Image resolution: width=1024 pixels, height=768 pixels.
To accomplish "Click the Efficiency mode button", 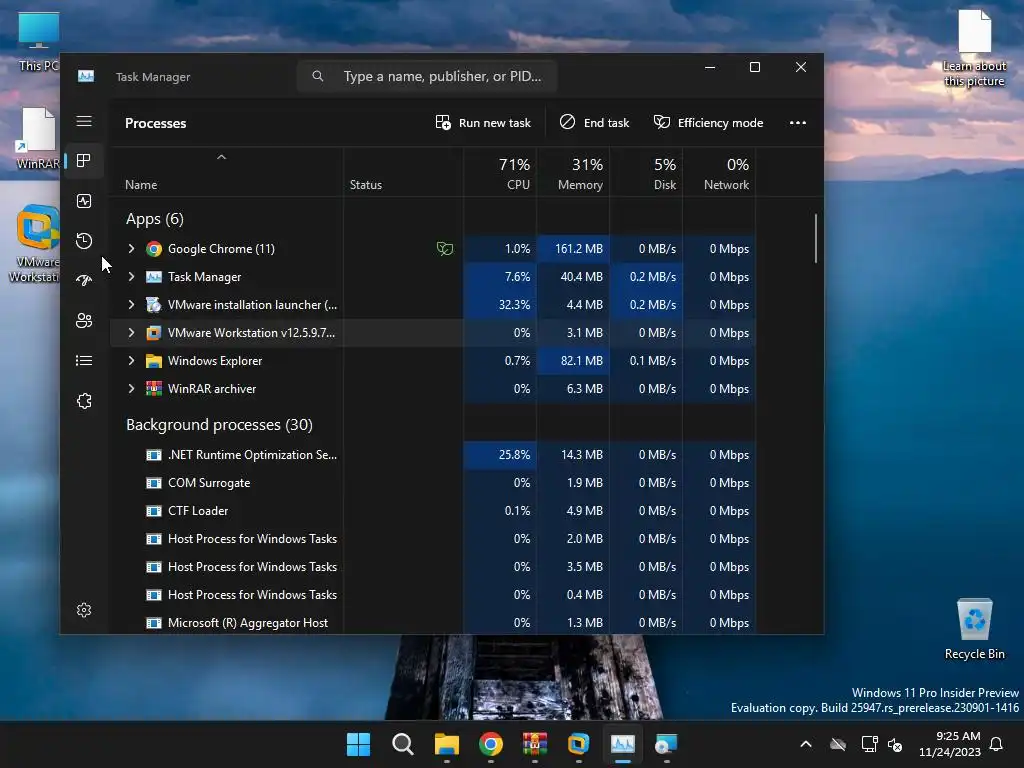I will click(709, 123).
